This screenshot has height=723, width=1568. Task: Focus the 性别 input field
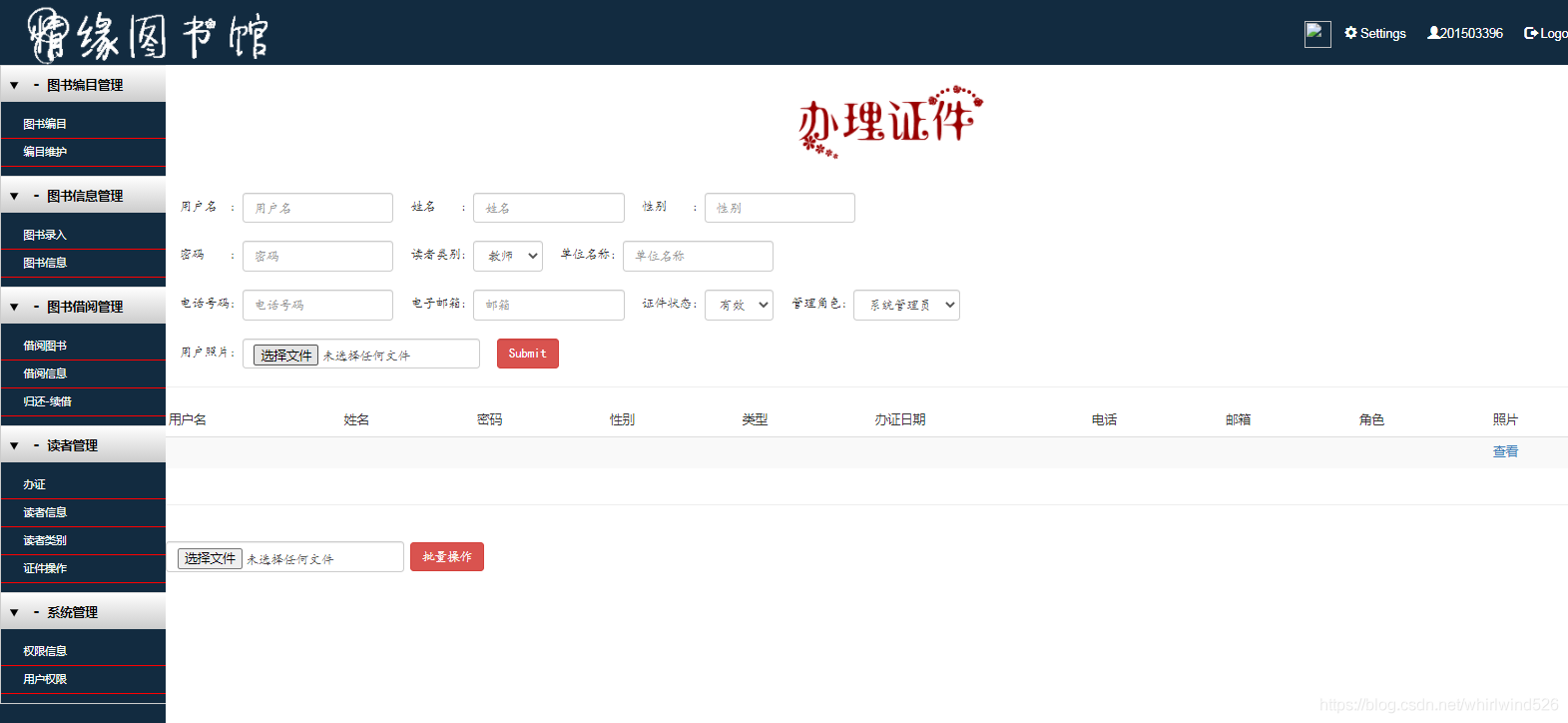click(x=780, y=208)
